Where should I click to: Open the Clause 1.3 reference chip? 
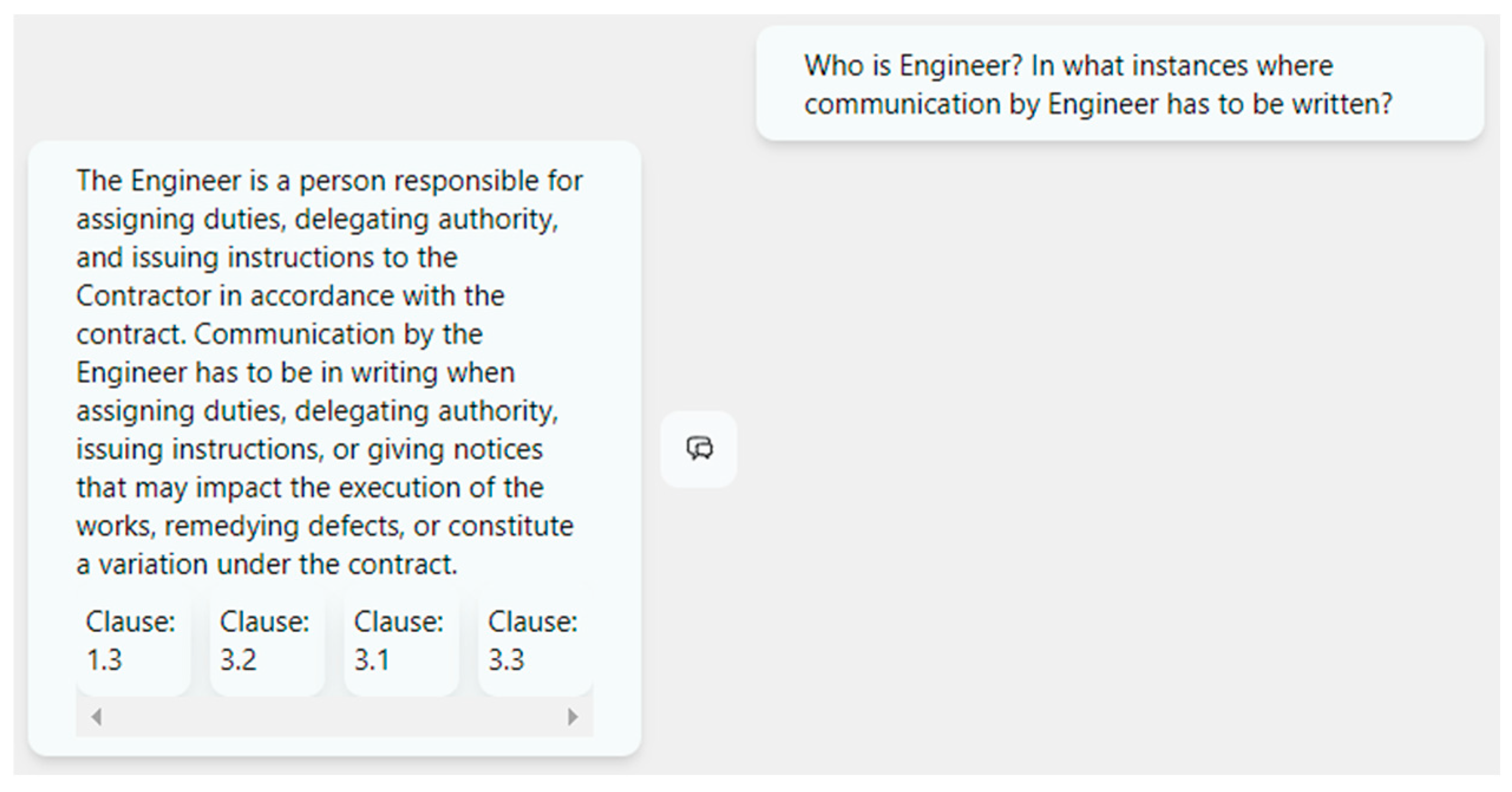(x=132, y=641)
